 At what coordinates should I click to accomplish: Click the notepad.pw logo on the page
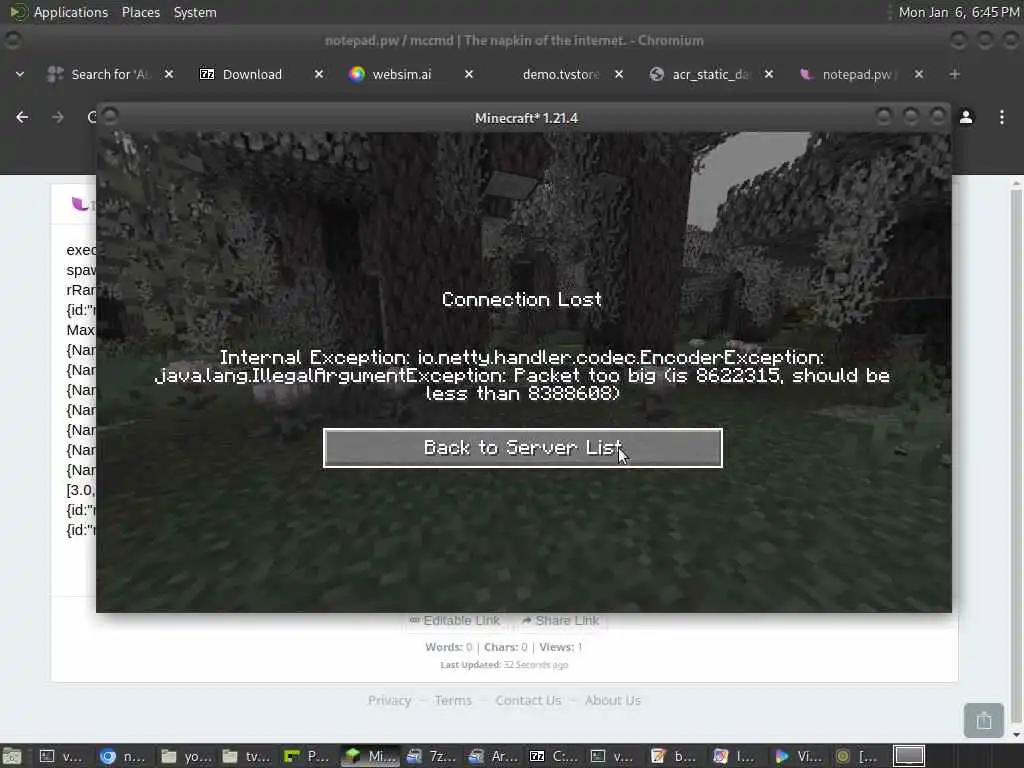[82, 204]
